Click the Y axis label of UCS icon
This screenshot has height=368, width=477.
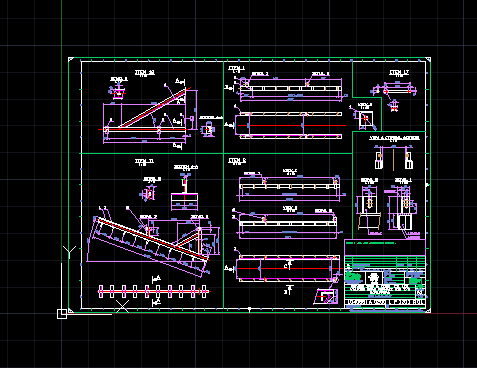tap(69, 252)
